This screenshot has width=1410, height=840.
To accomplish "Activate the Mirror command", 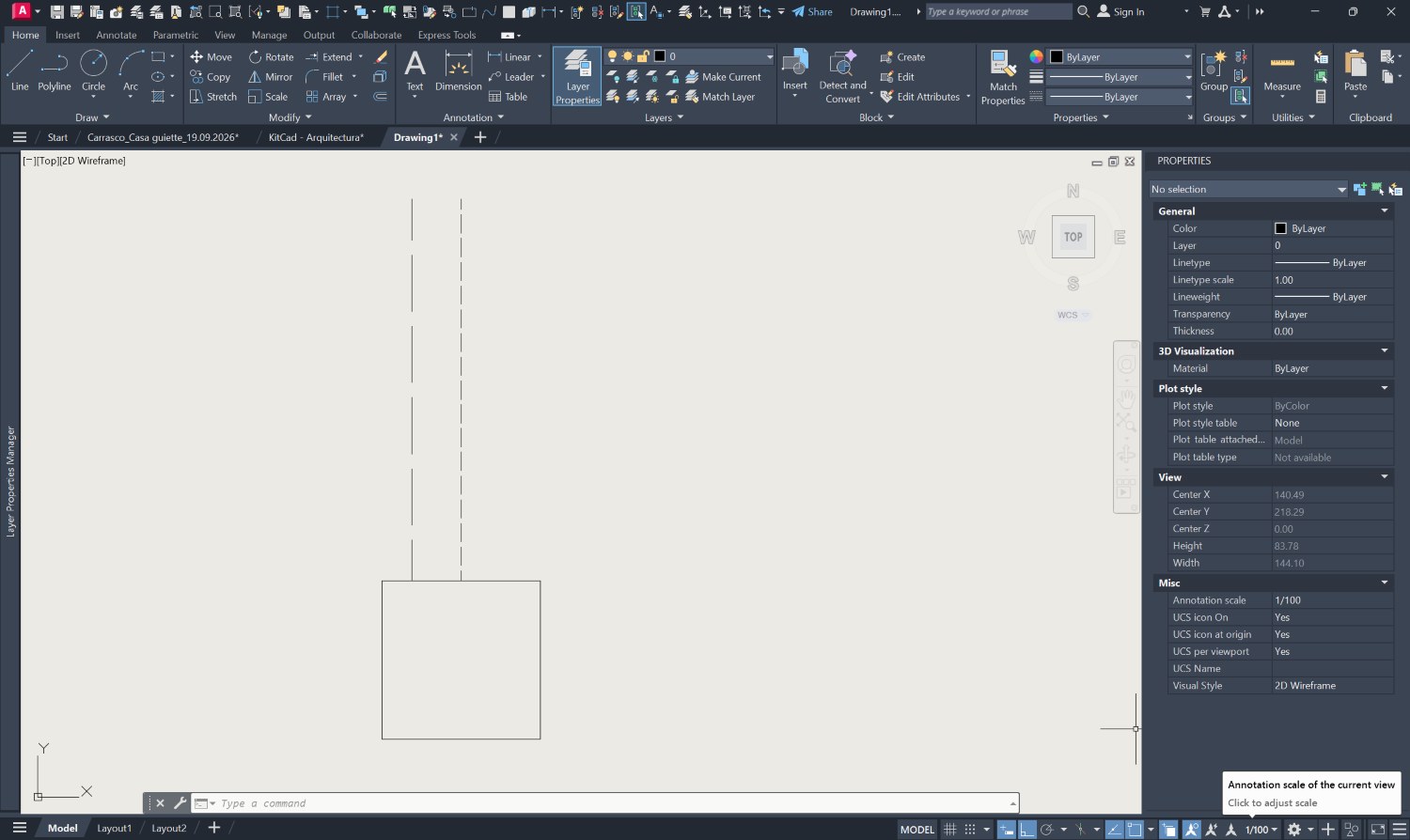I will pos(270,77).
